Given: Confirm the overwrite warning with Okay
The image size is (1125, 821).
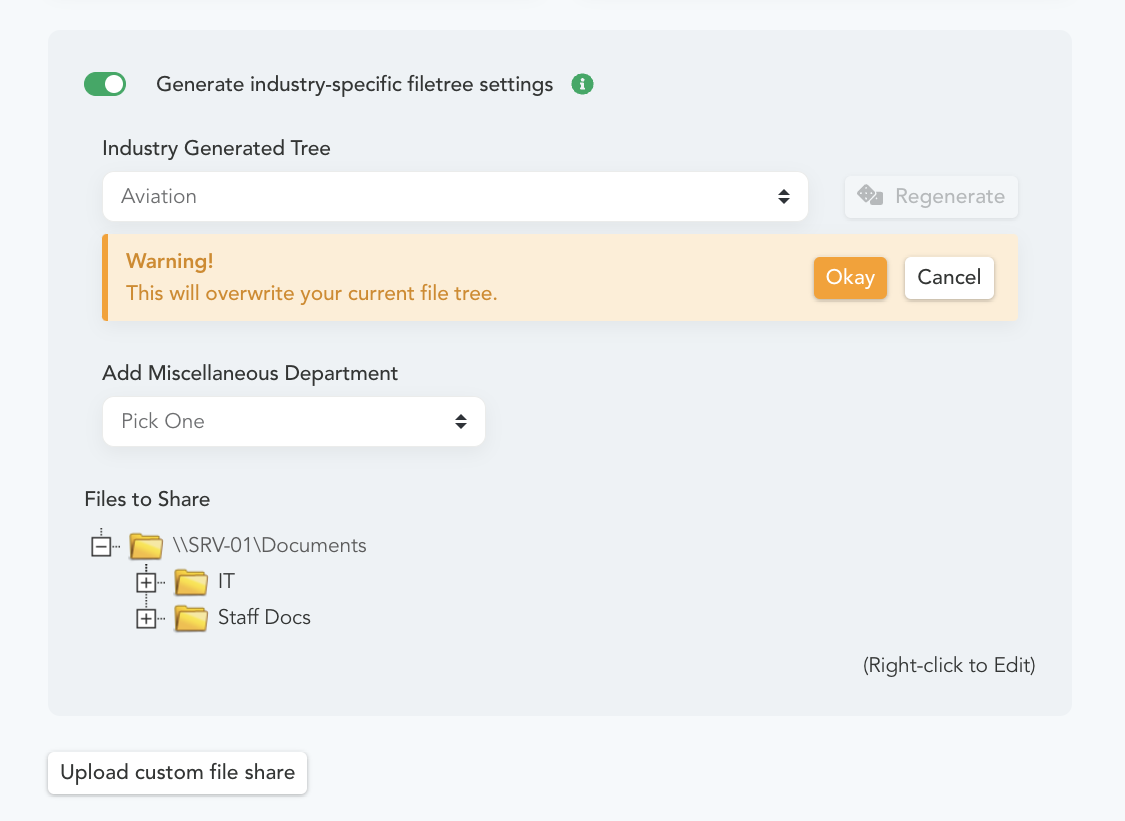Looking at the screenshot, I should (849, 277).
